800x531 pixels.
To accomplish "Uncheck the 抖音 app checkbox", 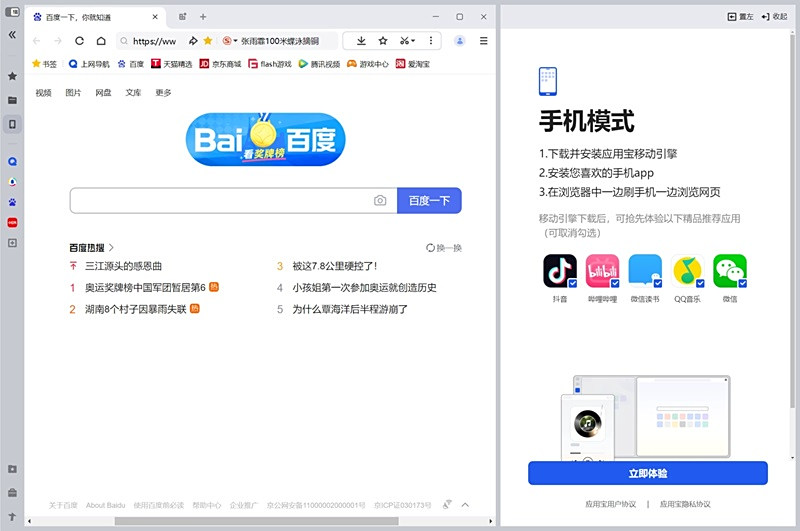I will (x=573, y=284).
